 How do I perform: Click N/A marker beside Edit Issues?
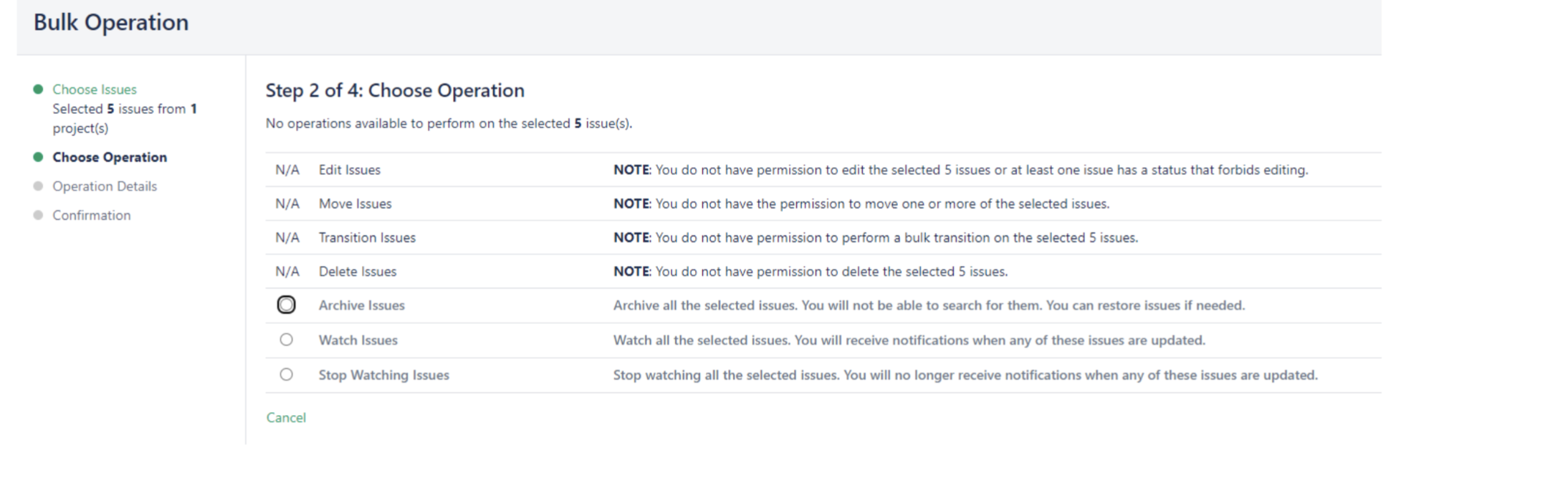tap(287, 170)
